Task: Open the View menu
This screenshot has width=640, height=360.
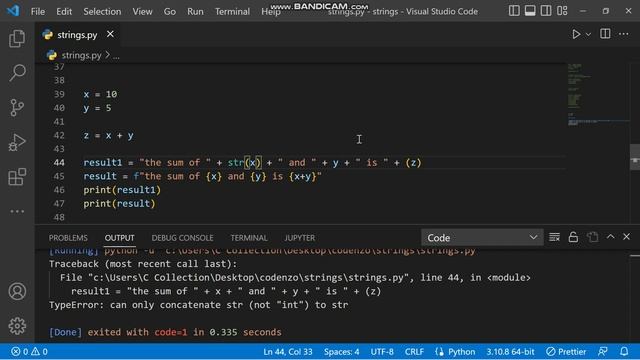Action: click(142, 11)
